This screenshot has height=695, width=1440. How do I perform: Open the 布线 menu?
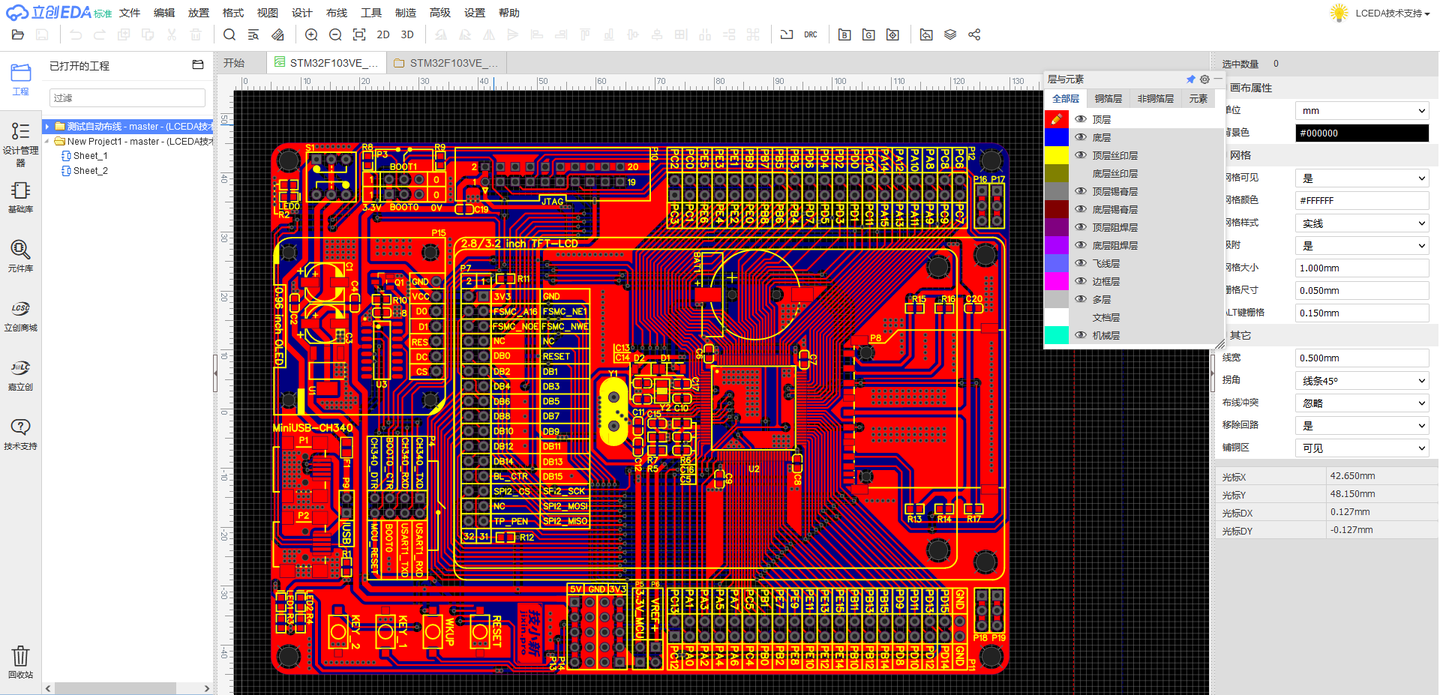tap(336, 13)
